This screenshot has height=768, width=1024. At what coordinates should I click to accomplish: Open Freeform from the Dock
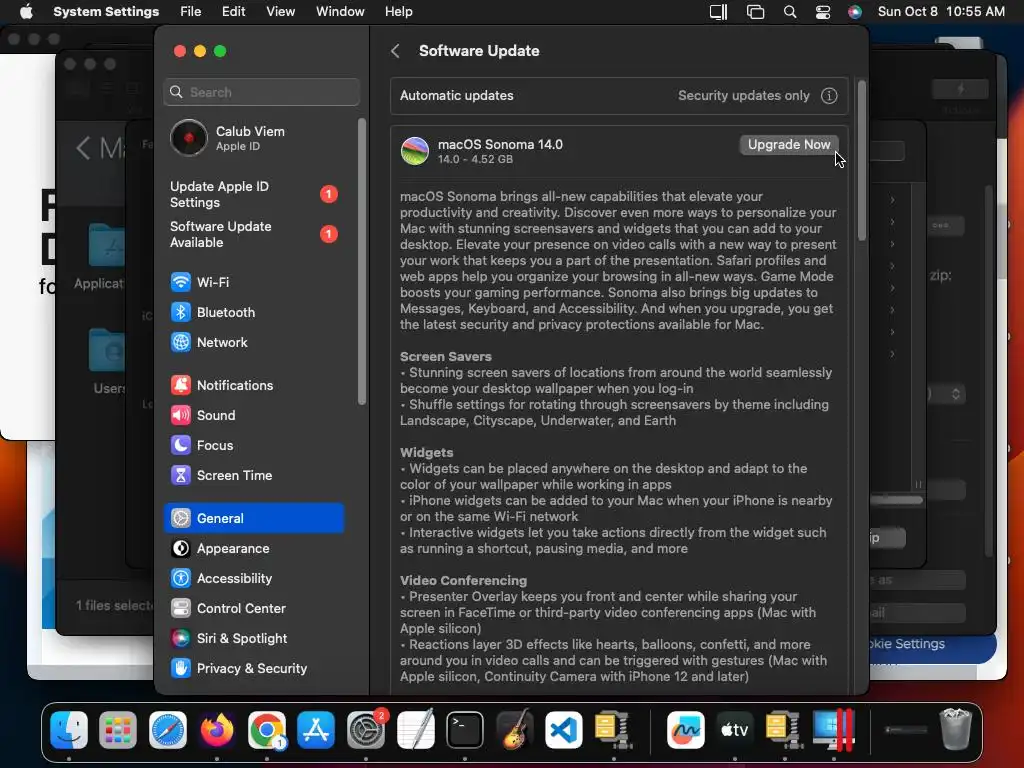click(686, 729)
